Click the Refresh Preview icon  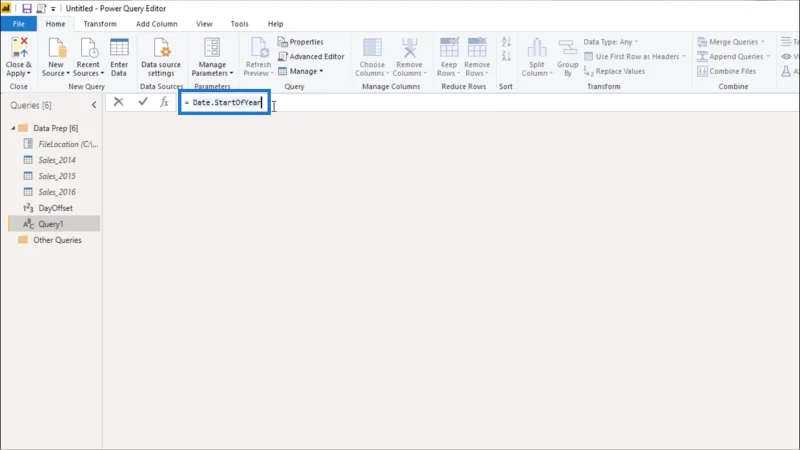pos(259,48)
